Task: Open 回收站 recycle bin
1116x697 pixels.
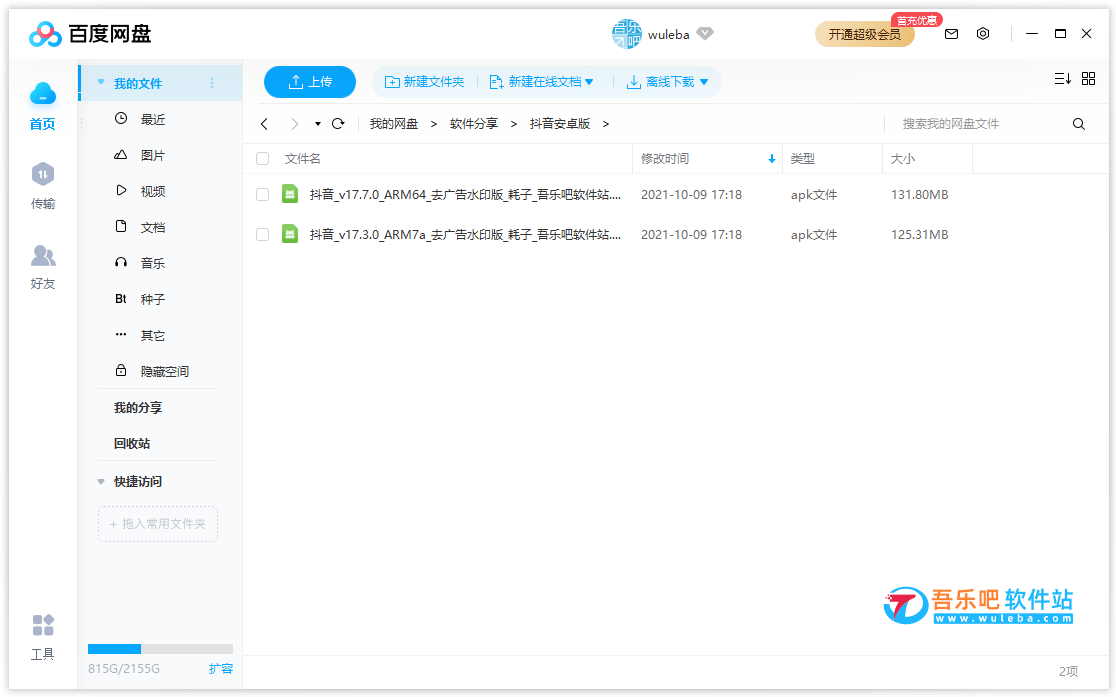Action: pos(132,444)
